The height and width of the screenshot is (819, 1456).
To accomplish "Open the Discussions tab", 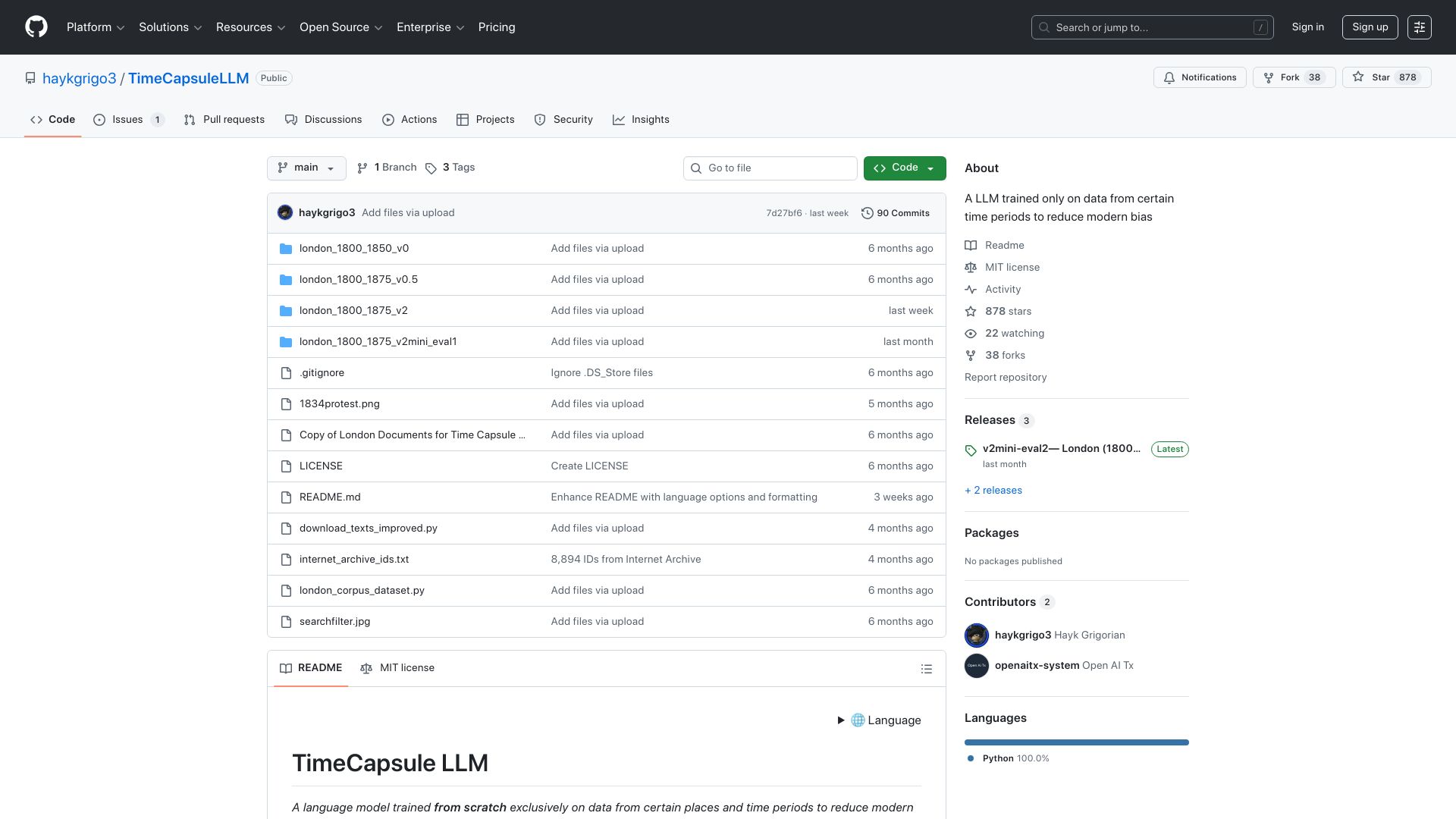I will (x=324, y=120).
